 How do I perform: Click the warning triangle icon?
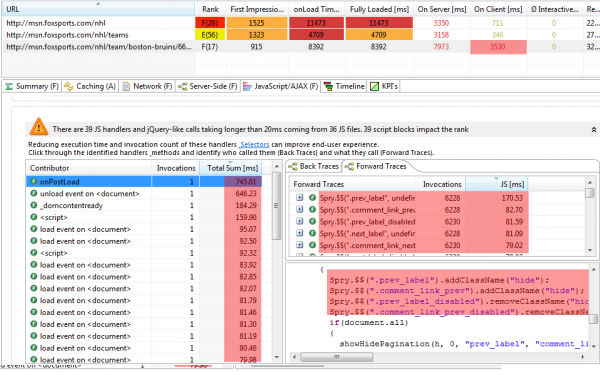click(39, 127)
